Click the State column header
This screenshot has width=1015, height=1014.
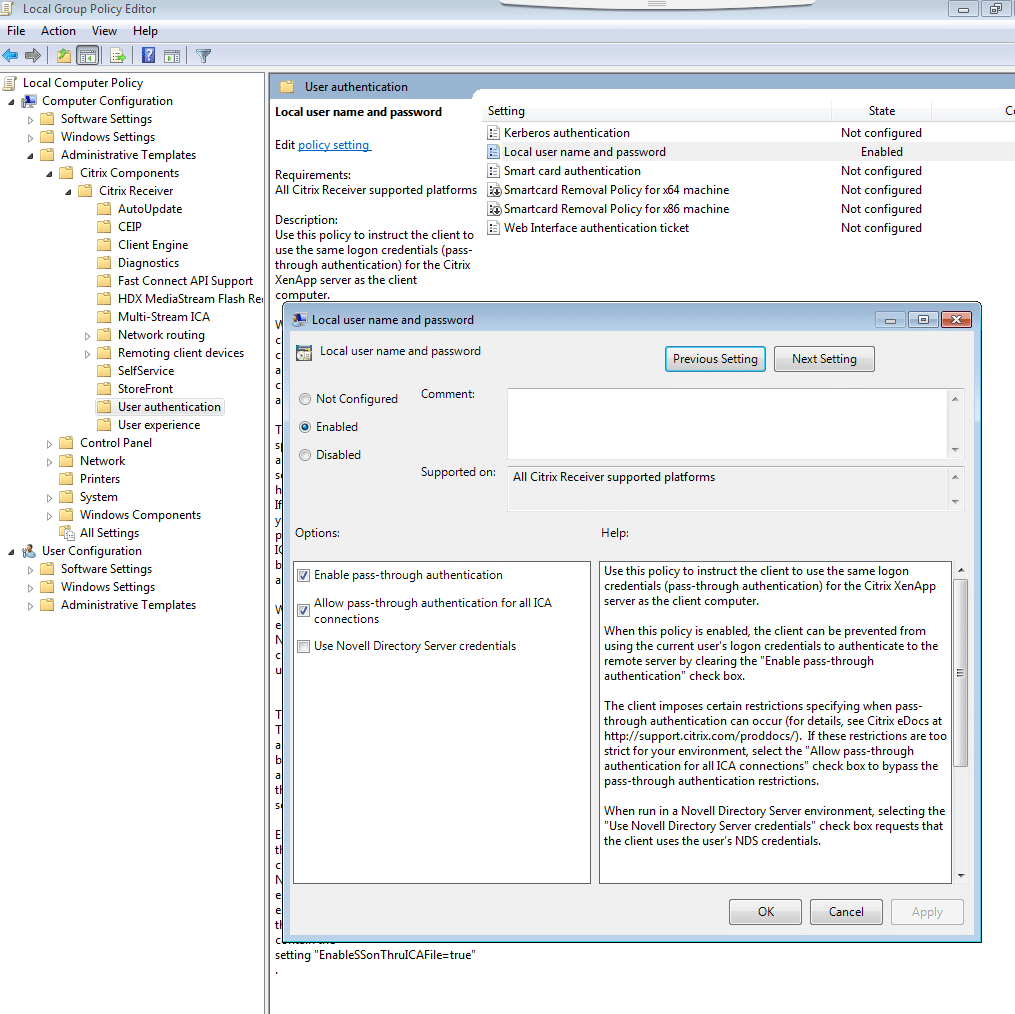point(882,111)
